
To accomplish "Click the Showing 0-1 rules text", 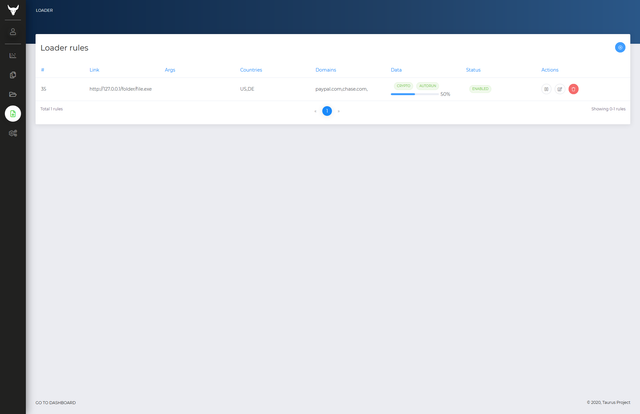I will [608, 109].
